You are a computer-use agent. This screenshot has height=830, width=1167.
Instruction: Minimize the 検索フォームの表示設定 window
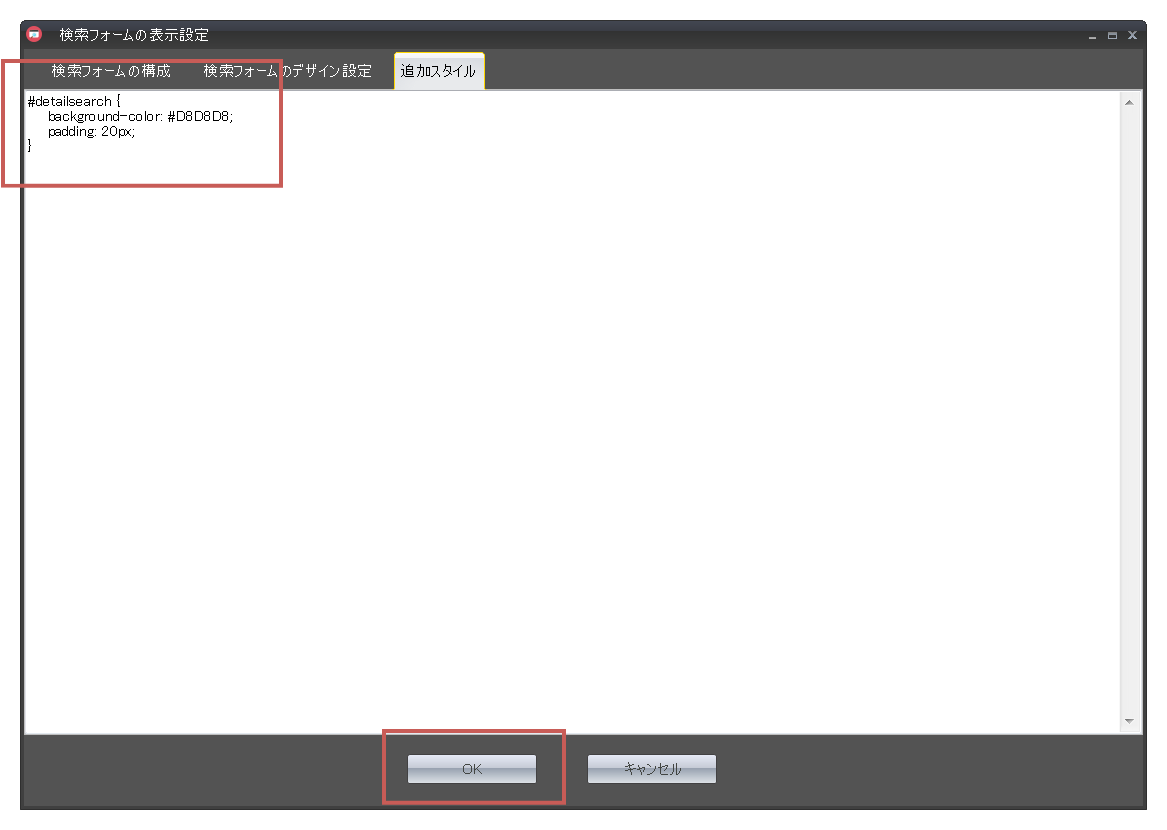[x=1092, y=36]
